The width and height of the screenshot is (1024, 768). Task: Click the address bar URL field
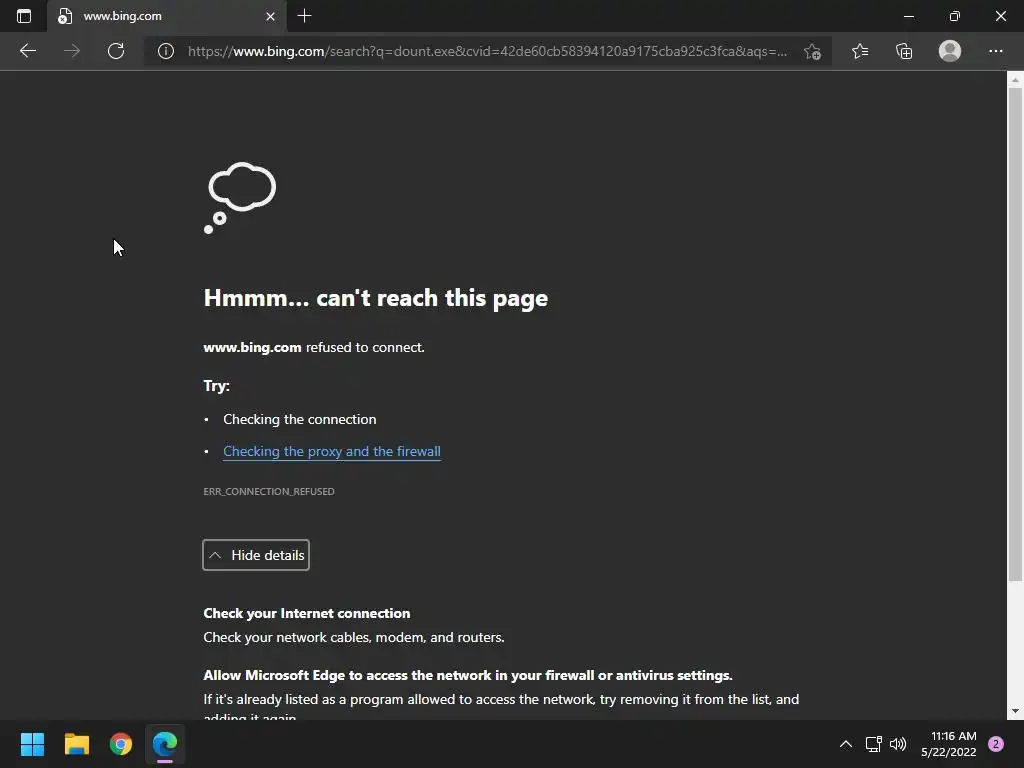pos(487,51)
